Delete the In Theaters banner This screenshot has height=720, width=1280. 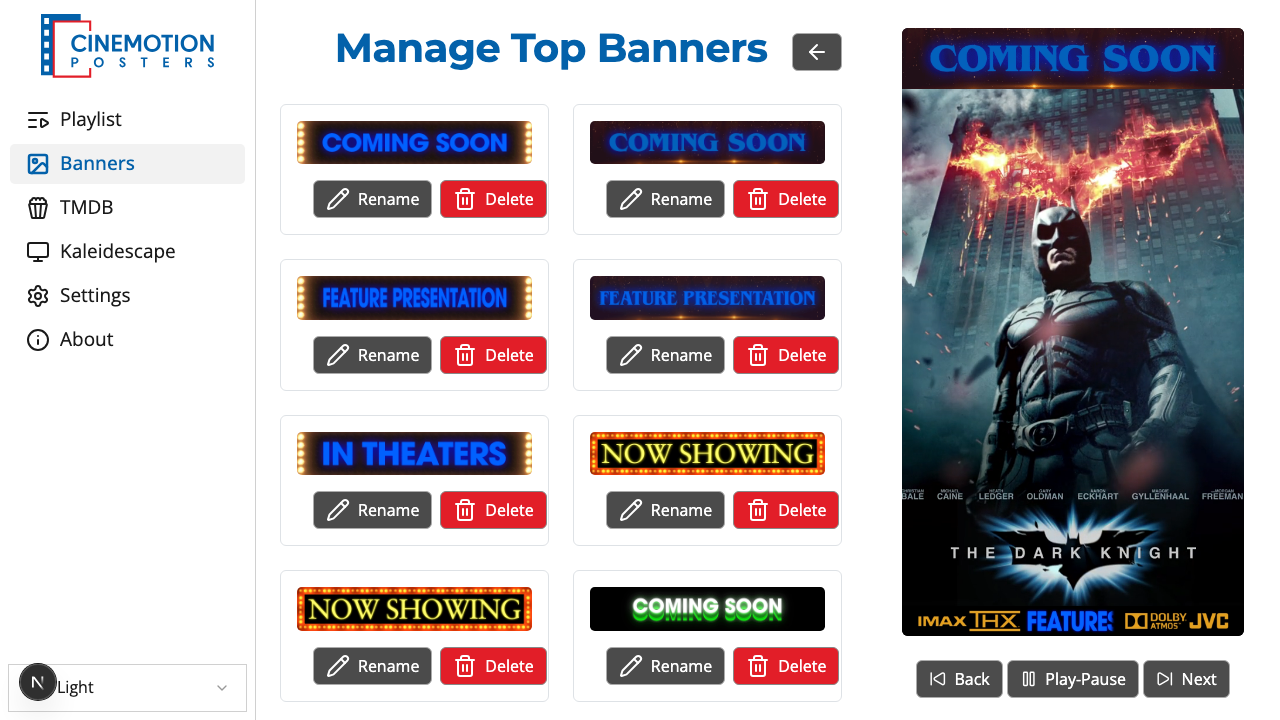click(493, 510)
